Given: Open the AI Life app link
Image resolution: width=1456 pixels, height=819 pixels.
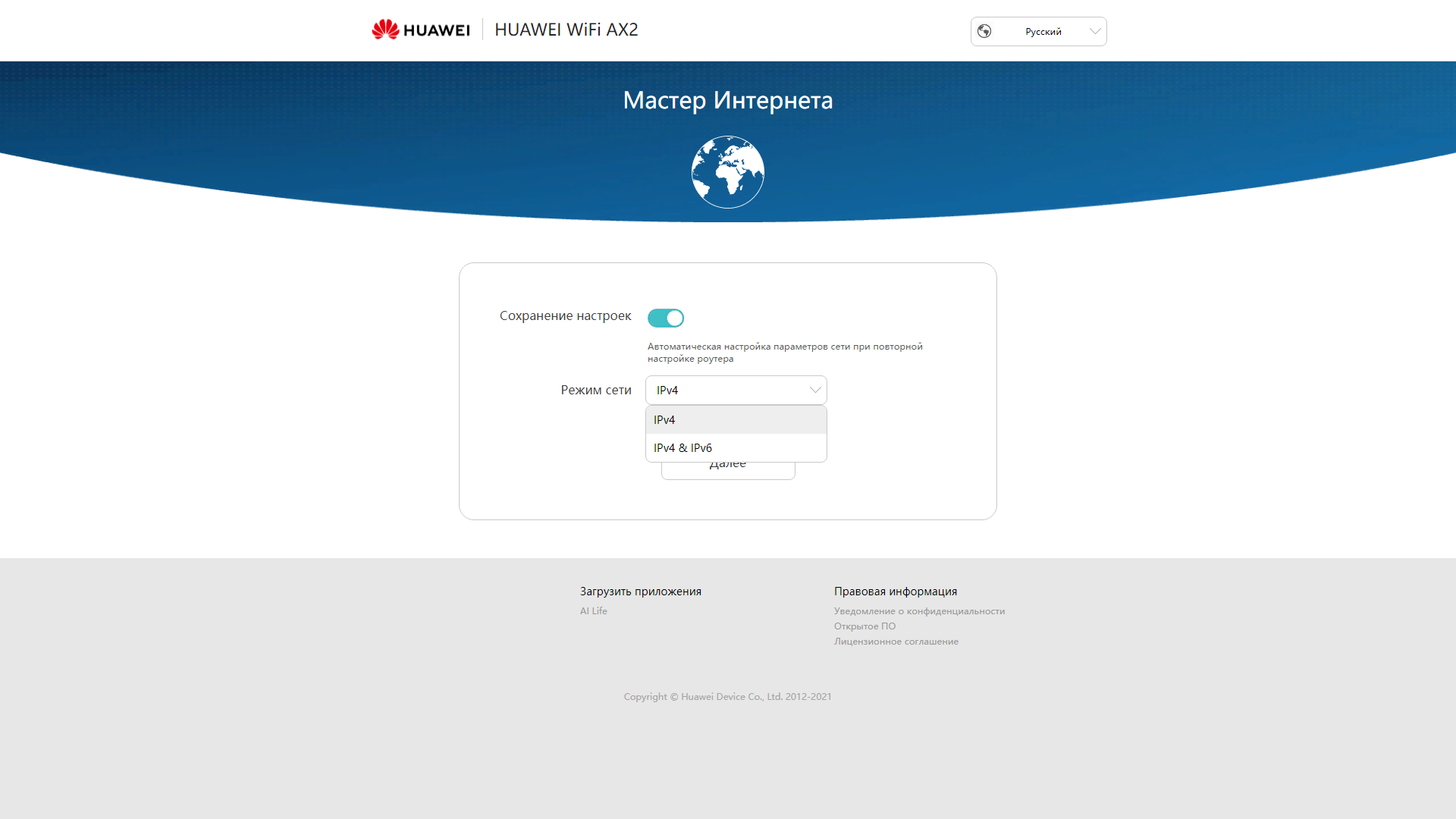Looking at the screenshot, I should 593,611.
